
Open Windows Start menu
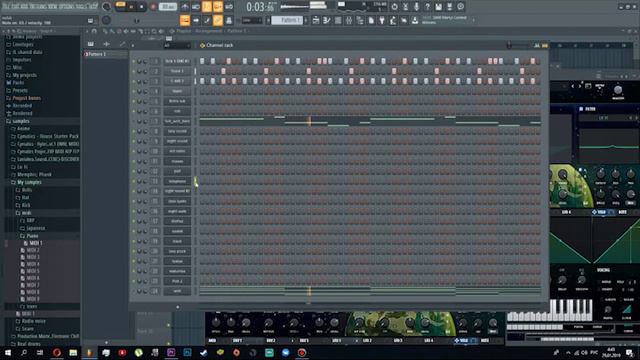(8, 353)
